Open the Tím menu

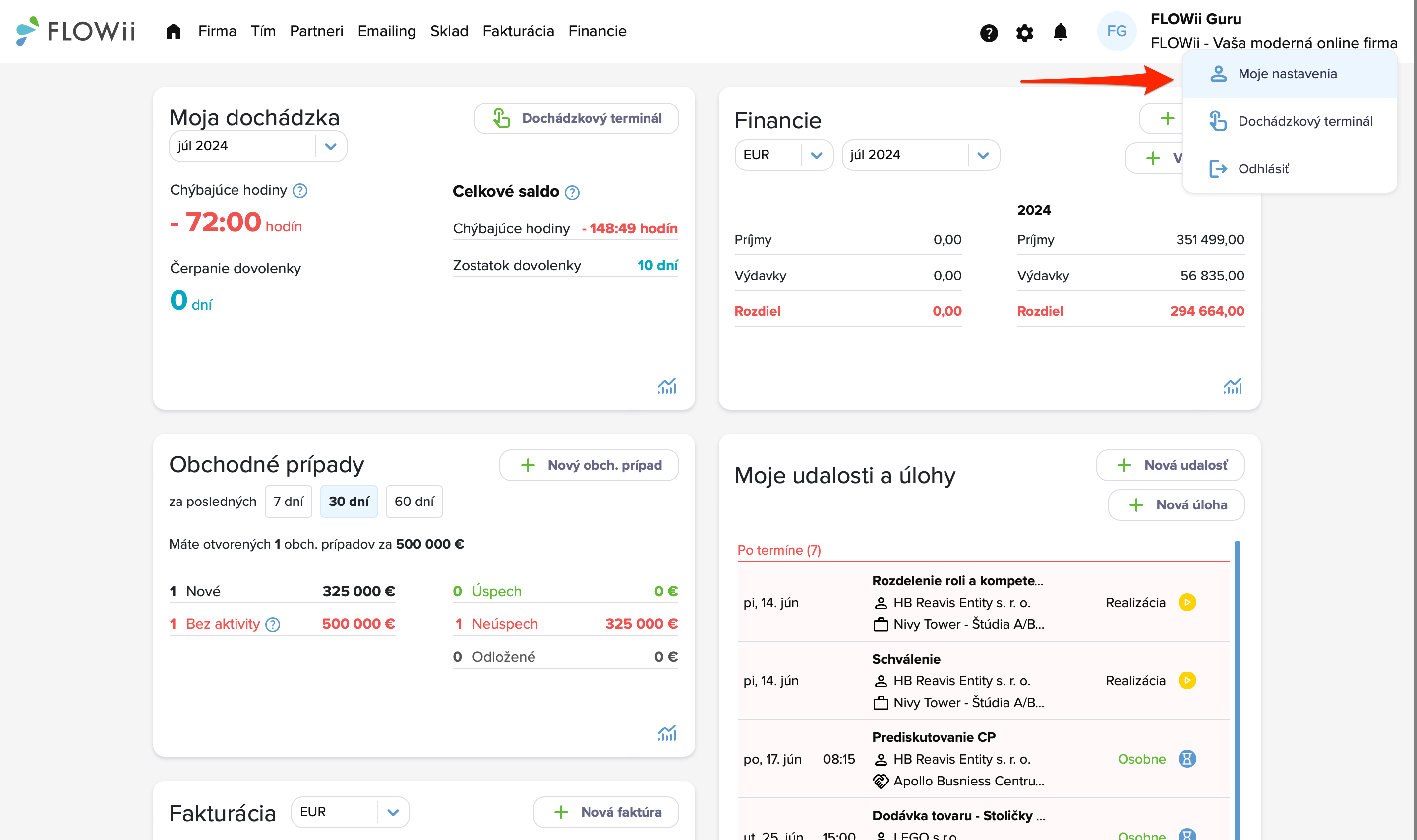pos(263,31)
